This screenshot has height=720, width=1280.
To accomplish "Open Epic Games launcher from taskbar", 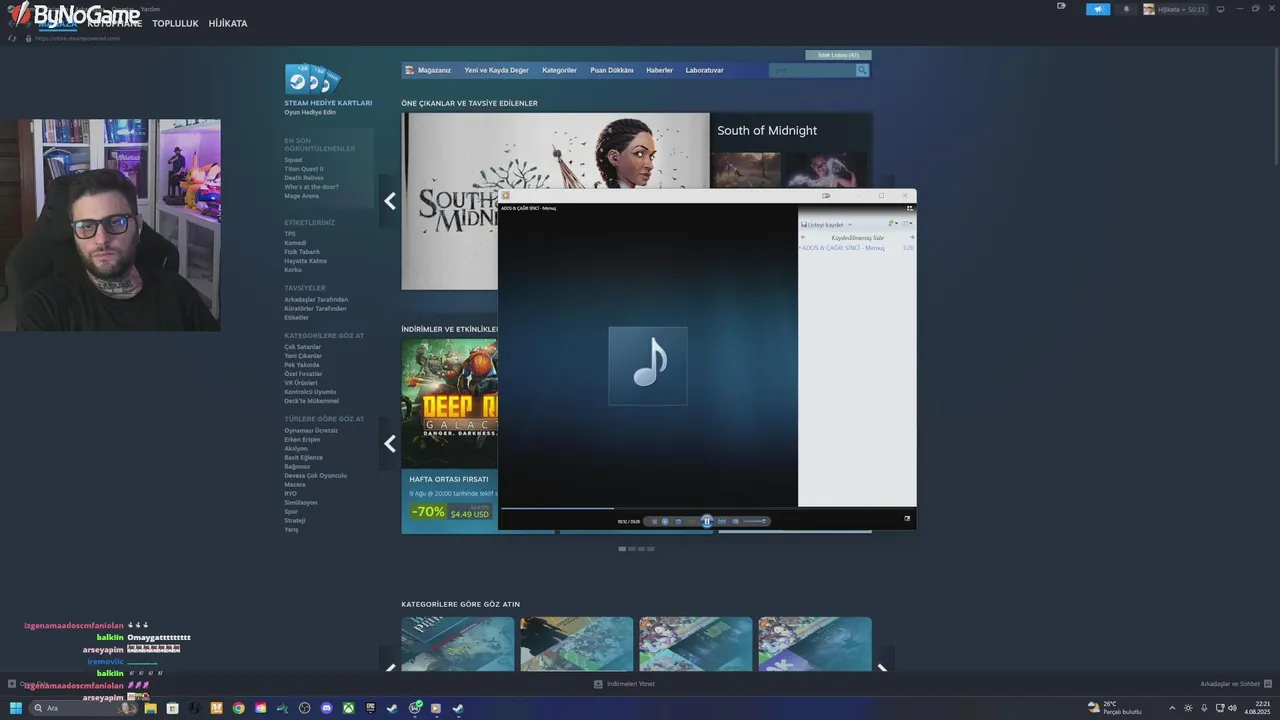I will (x=370, y=708).
